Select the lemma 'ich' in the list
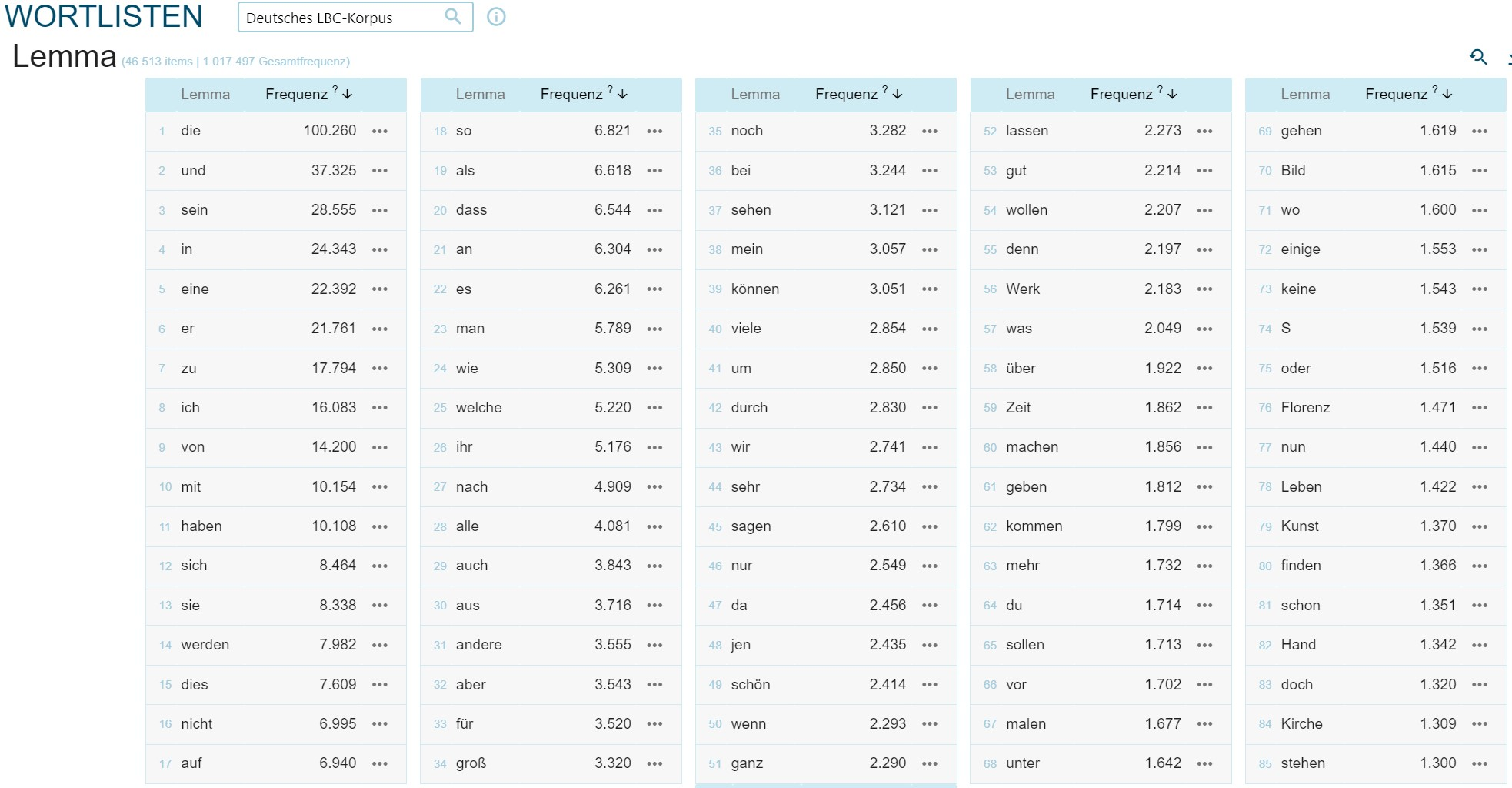The image size is (1512, 788). pyautogui.click(x=190, y=408)
